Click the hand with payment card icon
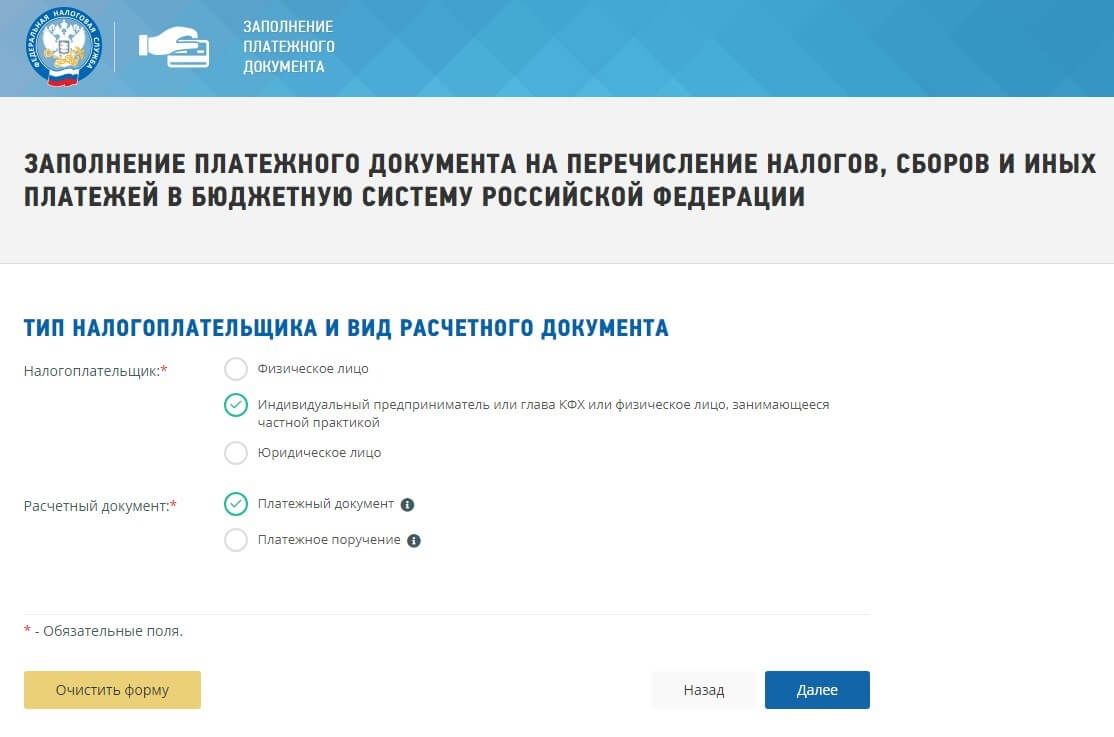This screenshot has height=737, width=1114. [175, 47]
